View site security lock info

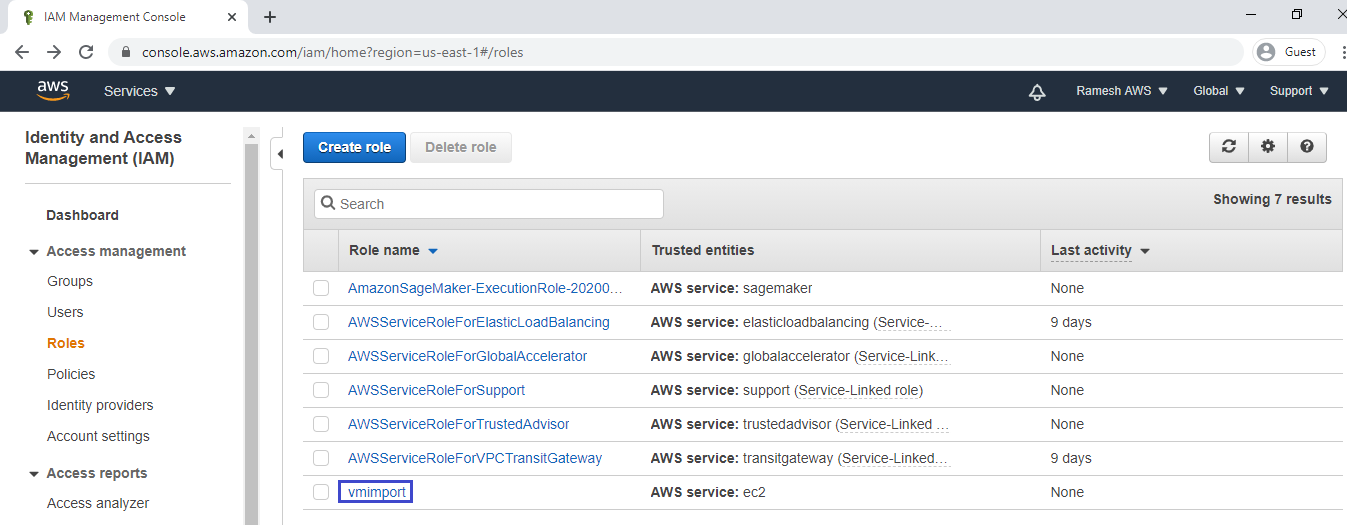click(126, 52)
